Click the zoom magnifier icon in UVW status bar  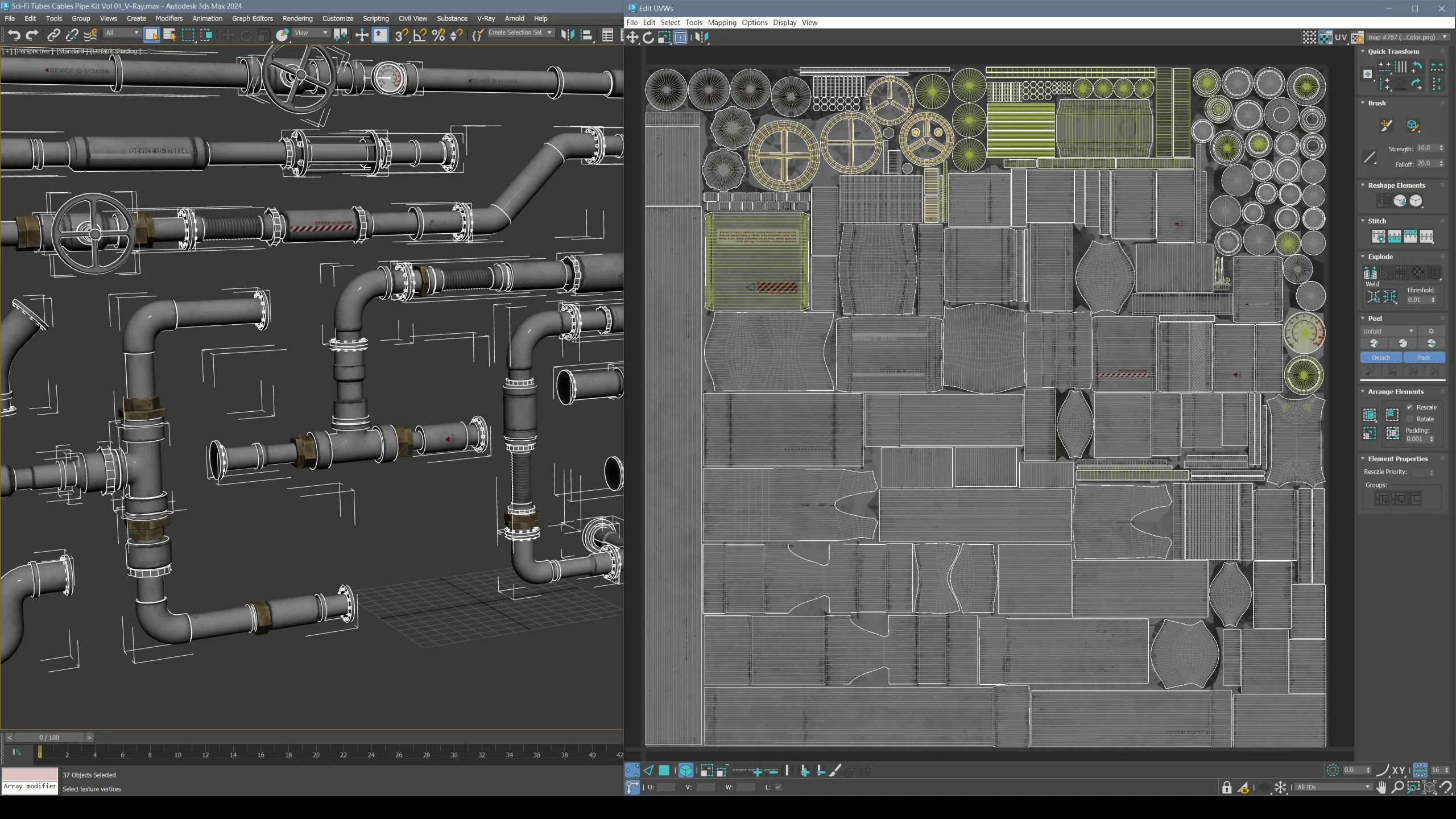[1397, 788]
